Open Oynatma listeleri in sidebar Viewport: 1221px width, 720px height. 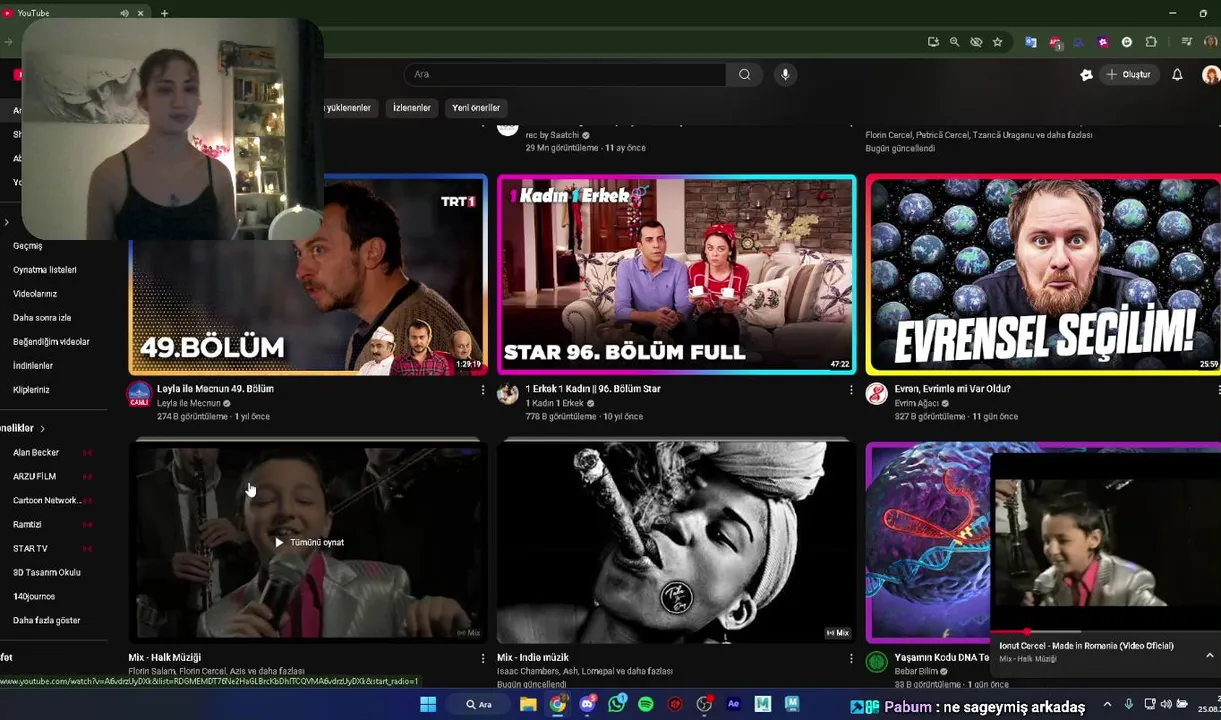45,270
